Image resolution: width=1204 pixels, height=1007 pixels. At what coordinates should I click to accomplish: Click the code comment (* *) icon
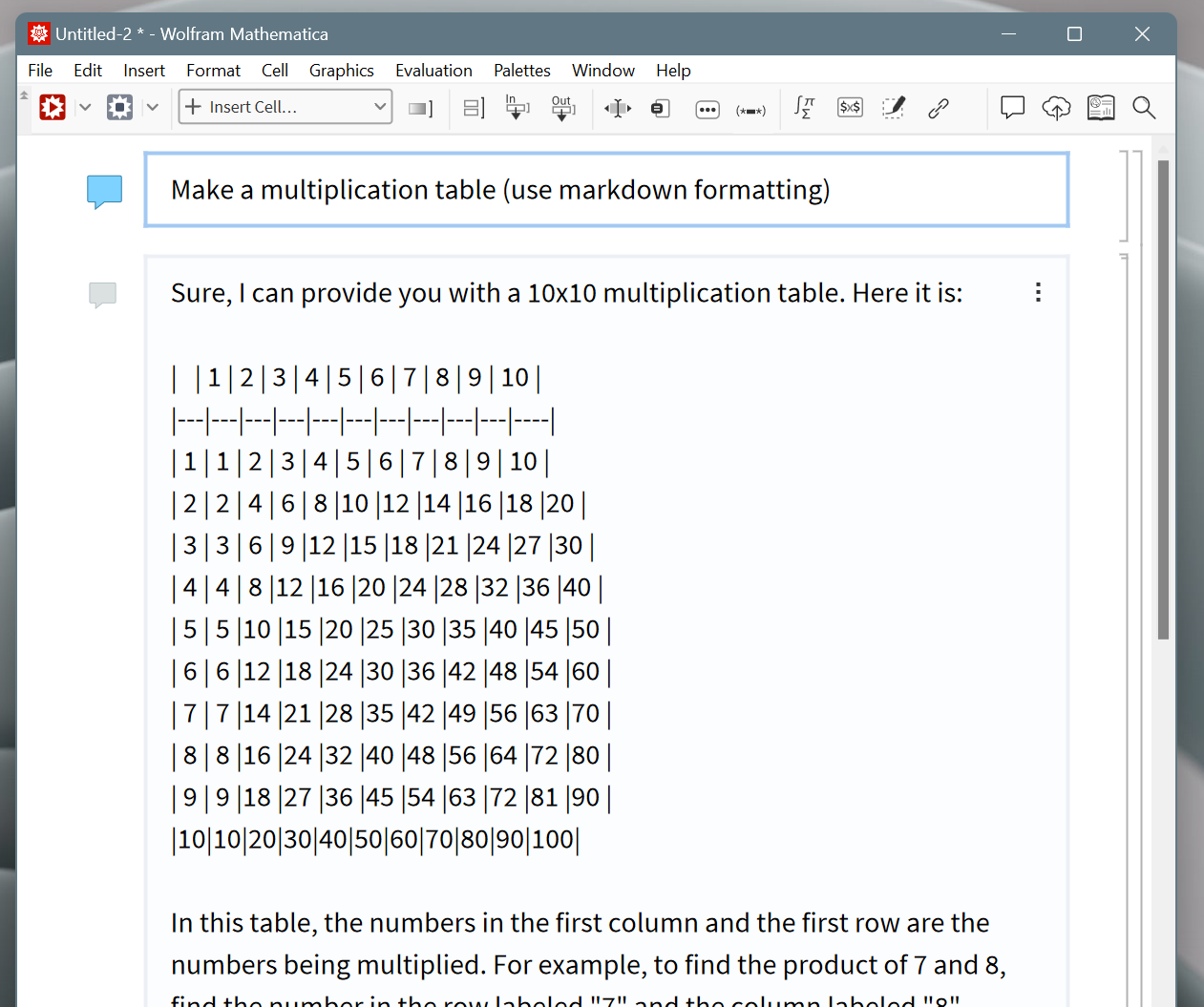(x=750, y=110)
